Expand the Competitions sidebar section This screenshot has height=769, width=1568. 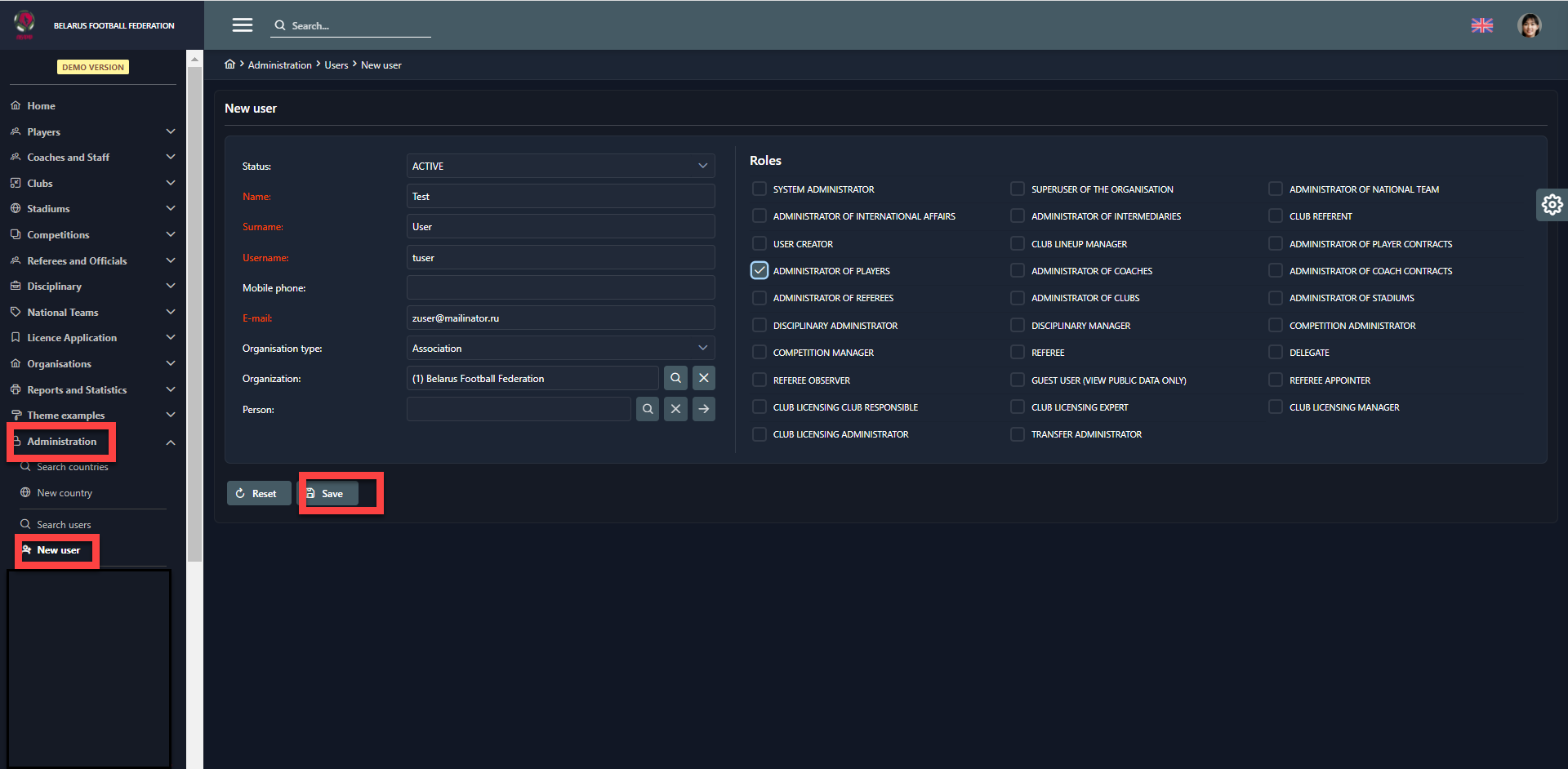pos(92,234)
